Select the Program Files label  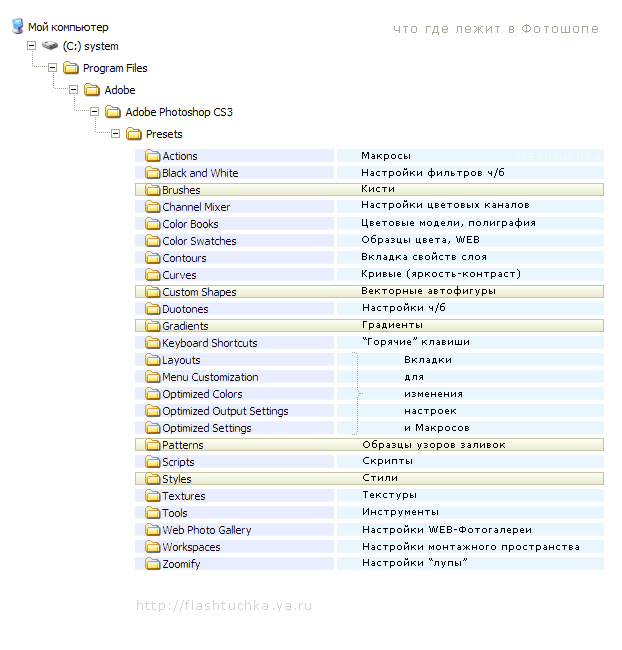pyautogui.click(x=115, y=68)
